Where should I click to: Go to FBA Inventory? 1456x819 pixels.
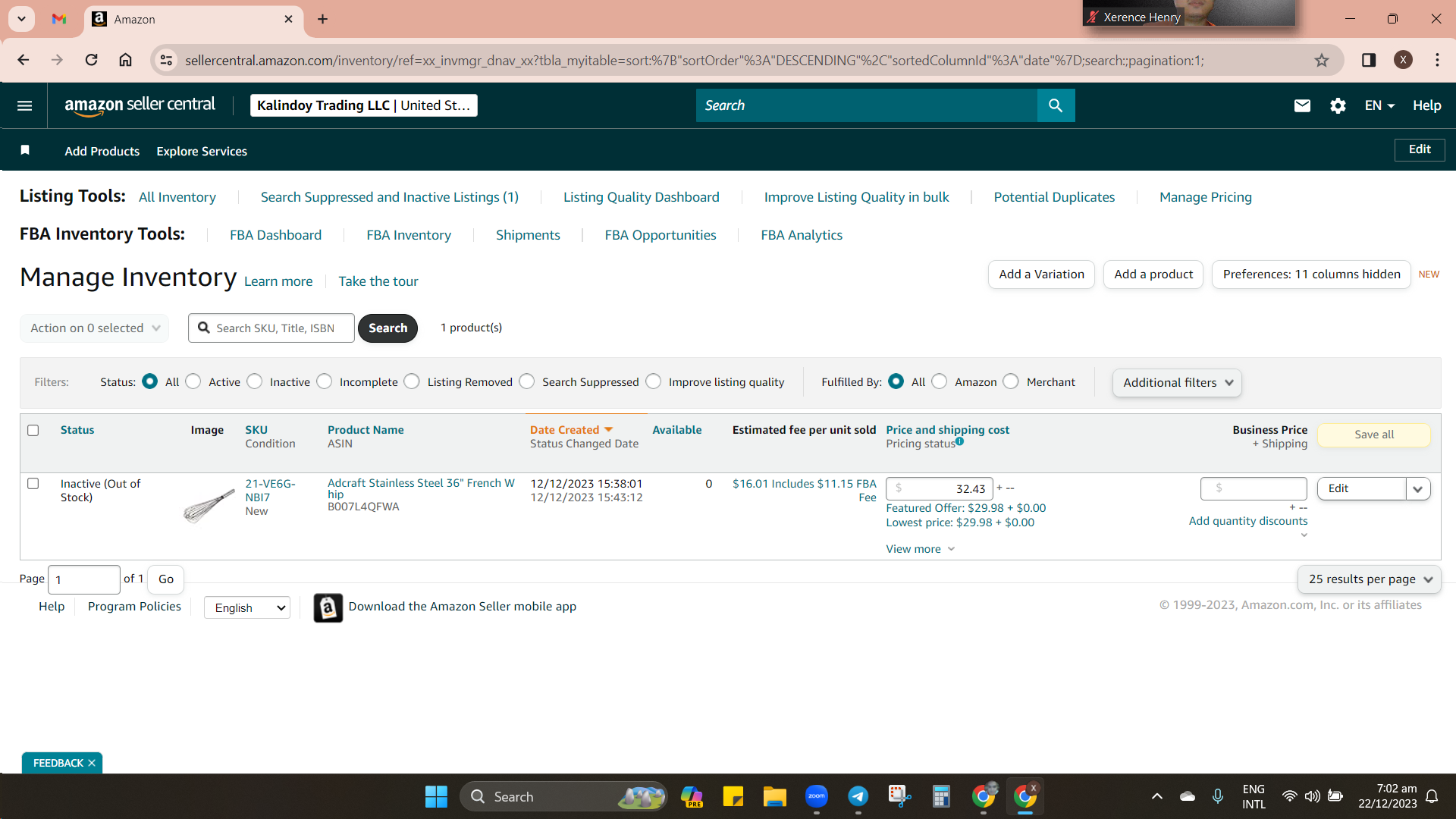click(409, 235)
